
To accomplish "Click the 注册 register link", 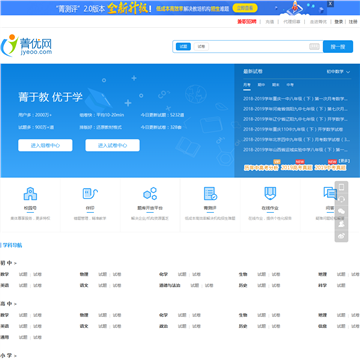I will pos(353,22).
